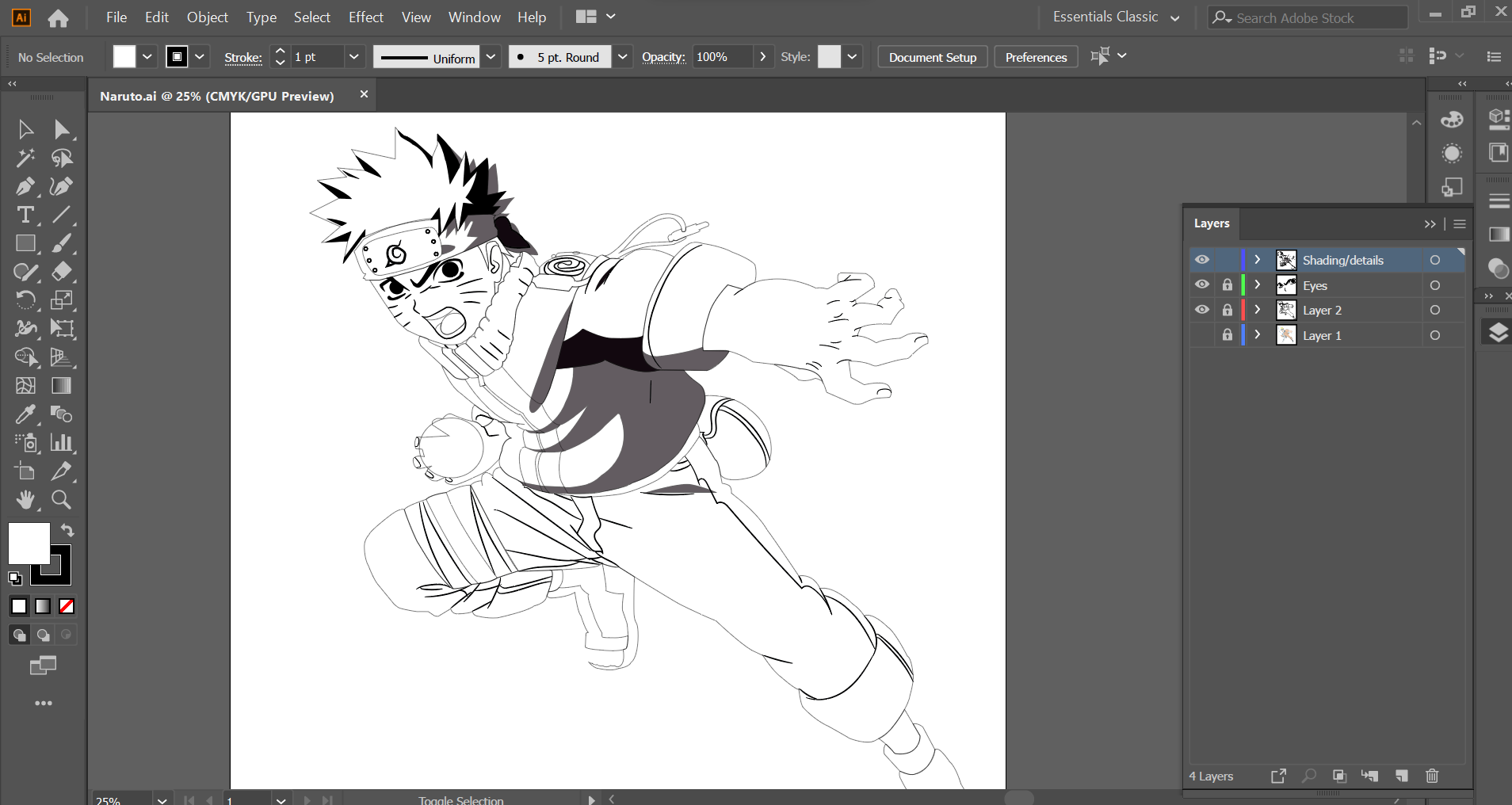The image size is (1512, 805).
Task: Create a new layer in Layers panel
Action: [1402, 776]
